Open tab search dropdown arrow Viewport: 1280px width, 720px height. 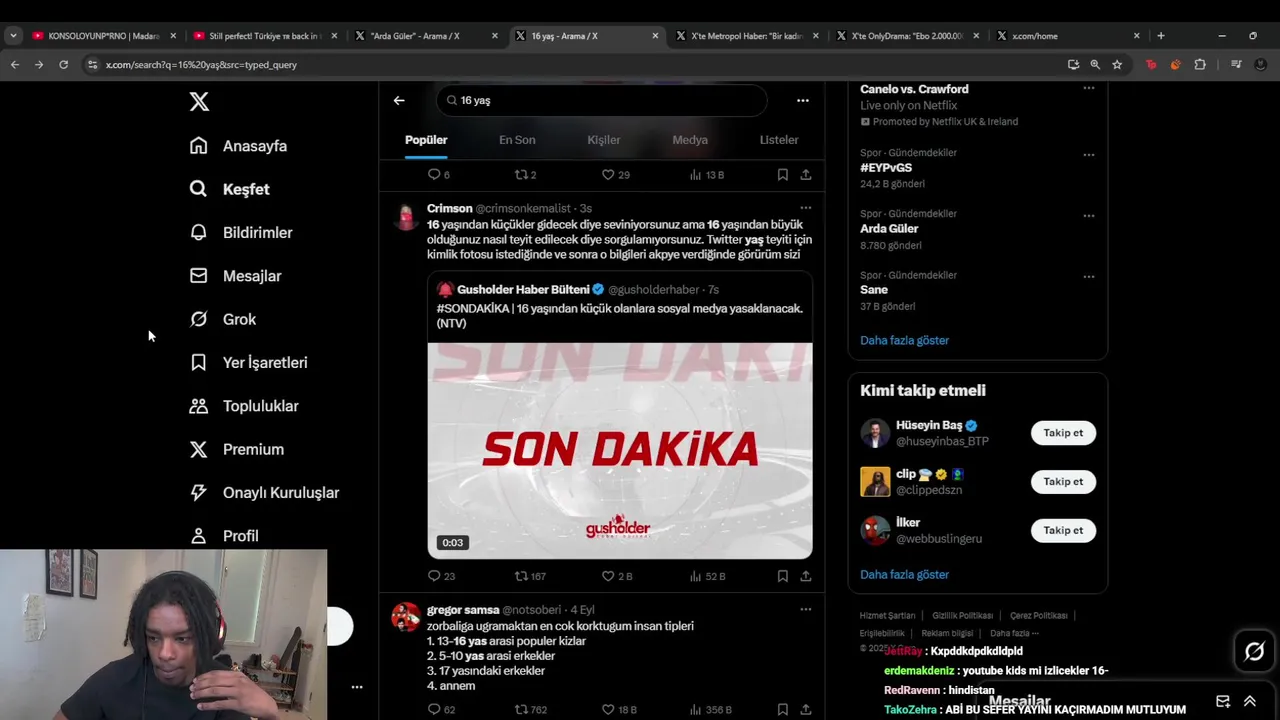(13, 36)
